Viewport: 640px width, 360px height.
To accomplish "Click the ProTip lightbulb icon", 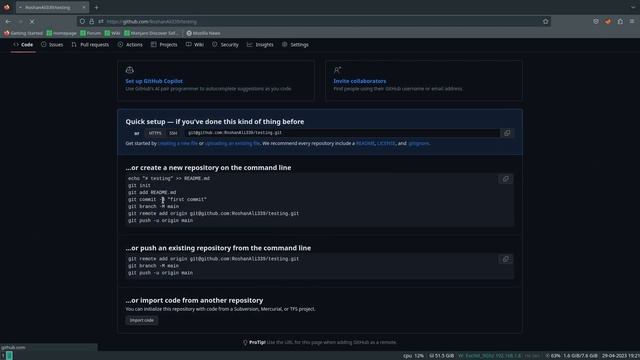I will coord(245,342).
